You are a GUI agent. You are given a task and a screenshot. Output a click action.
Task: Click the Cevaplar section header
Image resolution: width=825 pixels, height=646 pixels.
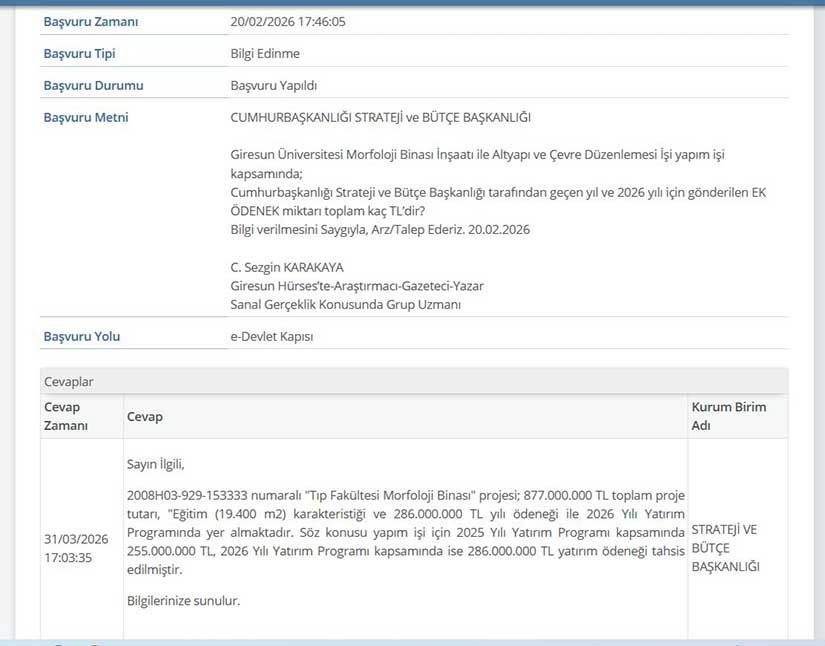(x=68, y=382)
